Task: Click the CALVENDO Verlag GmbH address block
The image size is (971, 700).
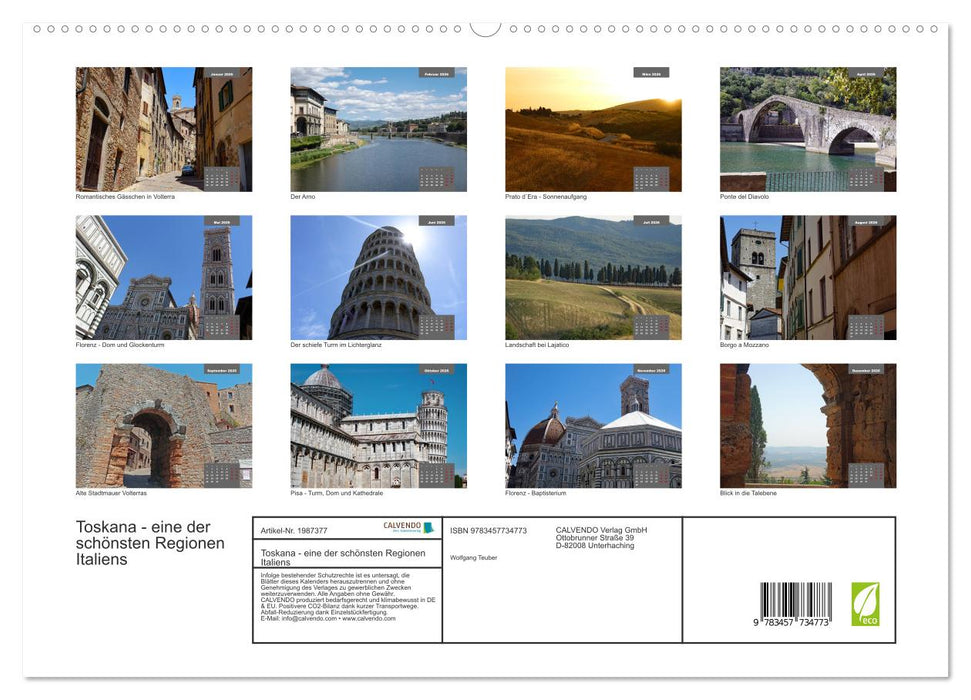Action: (x=601, y=539)
